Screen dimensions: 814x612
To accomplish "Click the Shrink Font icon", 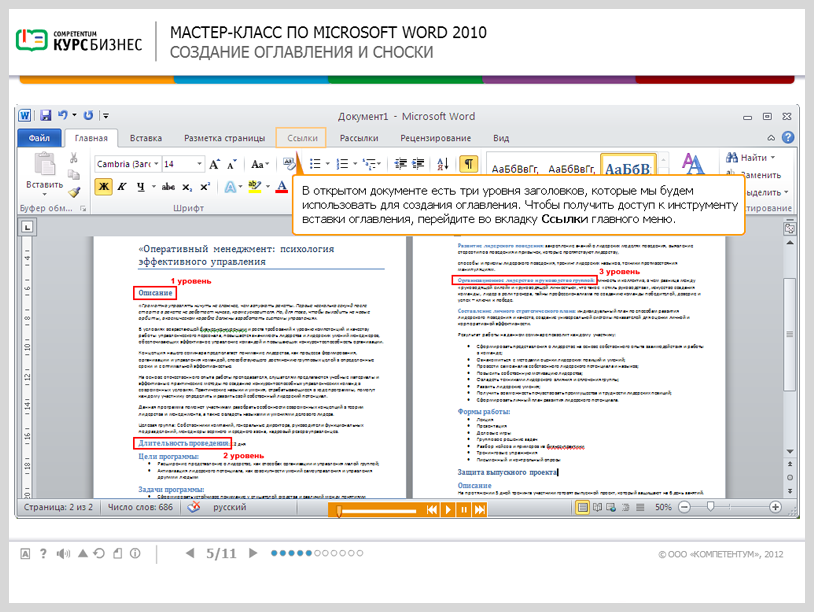I will coord(232,165).
